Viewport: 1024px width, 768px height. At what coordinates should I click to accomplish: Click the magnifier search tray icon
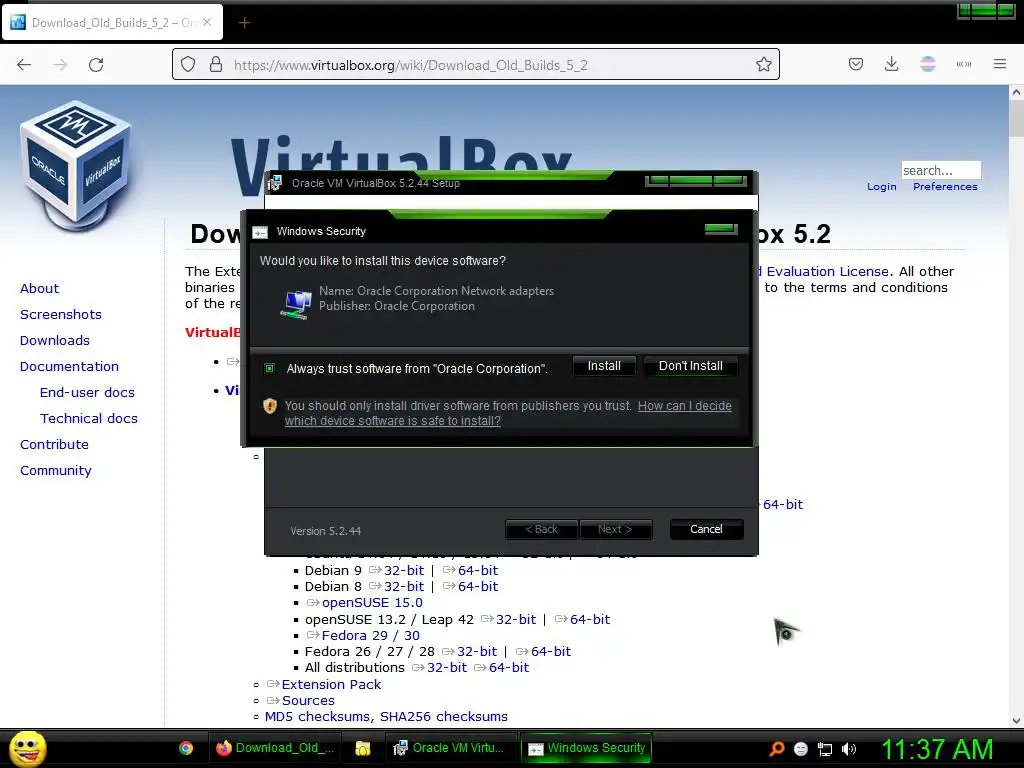pos(776,749)
